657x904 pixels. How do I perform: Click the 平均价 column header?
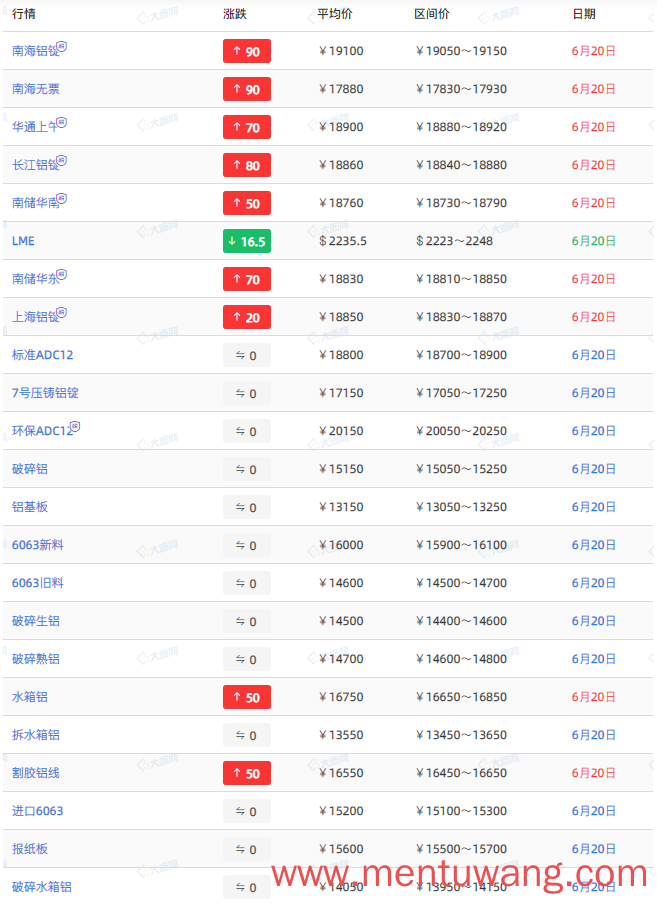point(335,14)
